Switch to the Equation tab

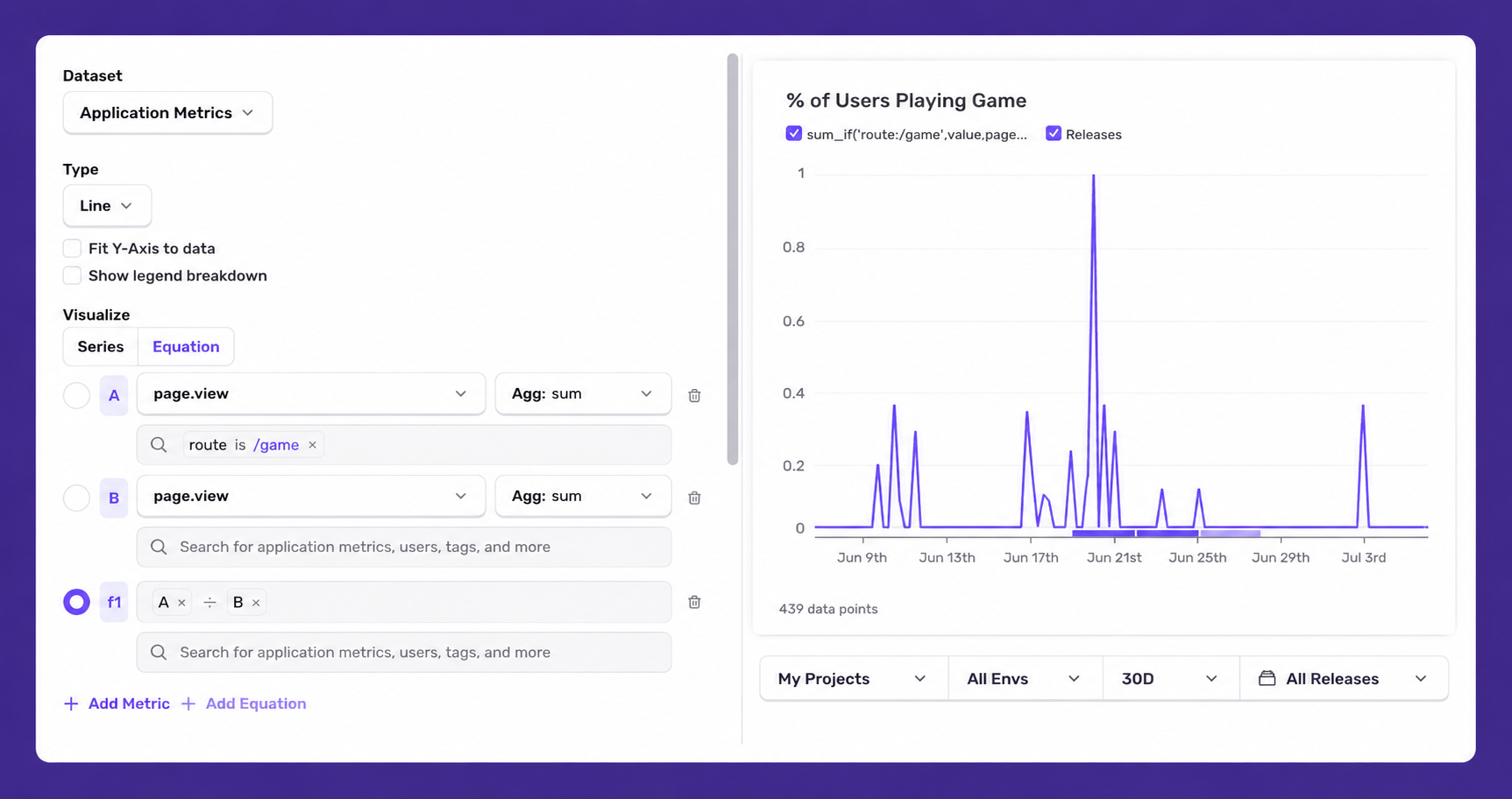click(186, 347)
